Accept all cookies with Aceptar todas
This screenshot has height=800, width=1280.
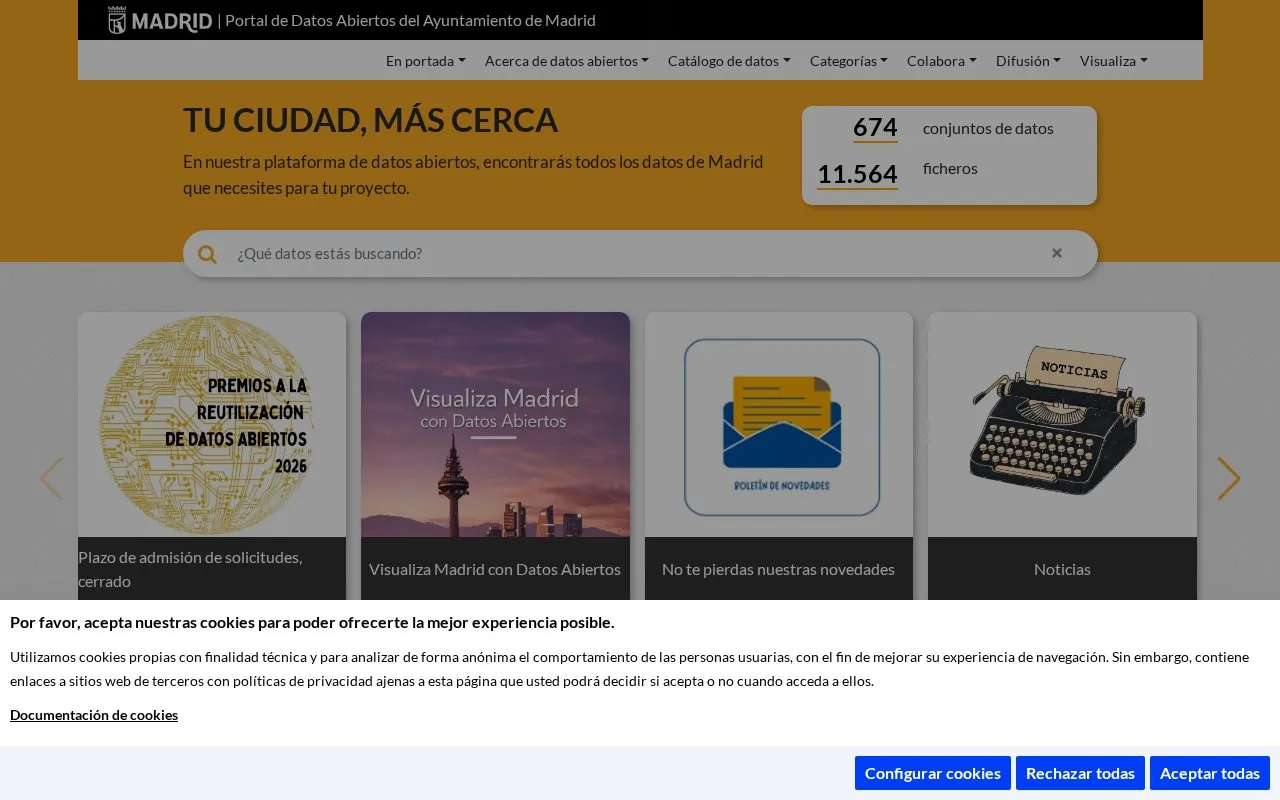tap(1210, 773)
